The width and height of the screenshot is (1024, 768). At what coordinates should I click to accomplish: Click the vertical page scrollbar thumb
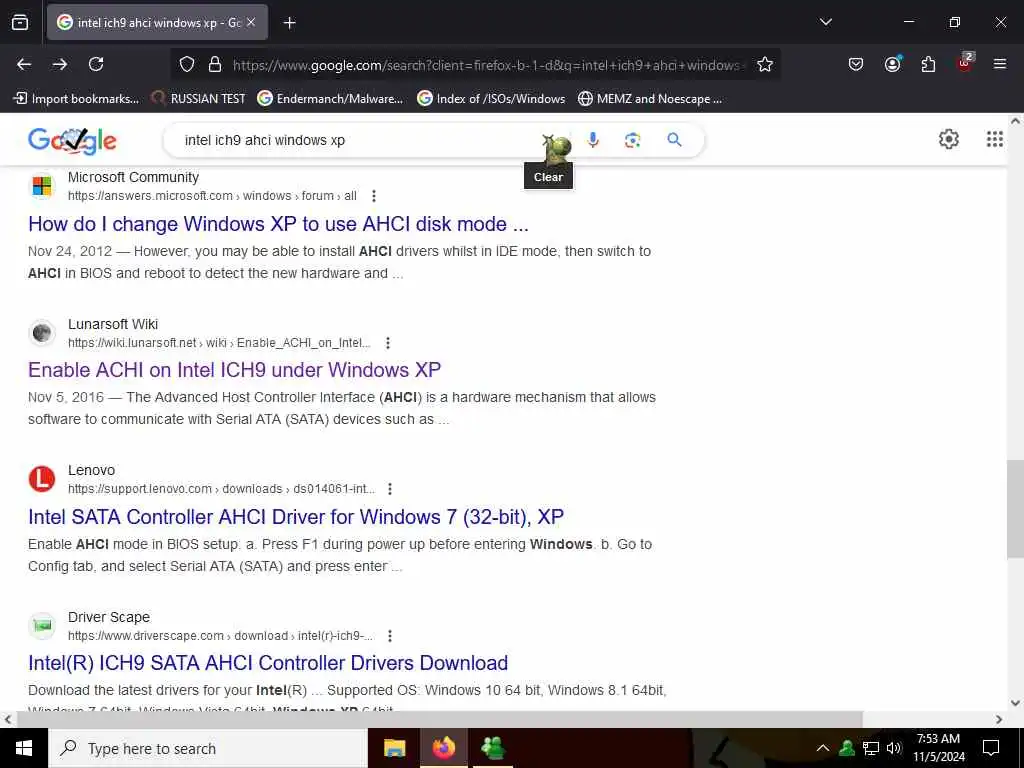(1015, 509)
